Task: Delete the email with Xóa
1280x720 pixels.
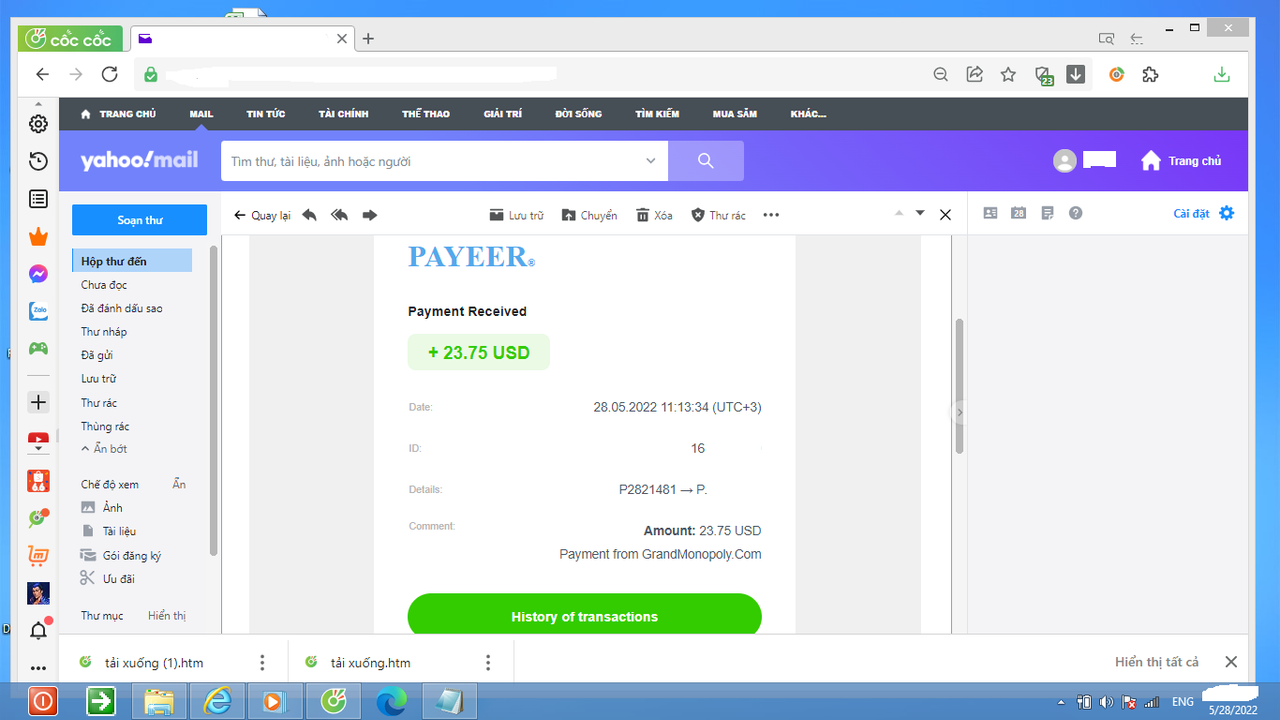Action: tap(654, 215)
